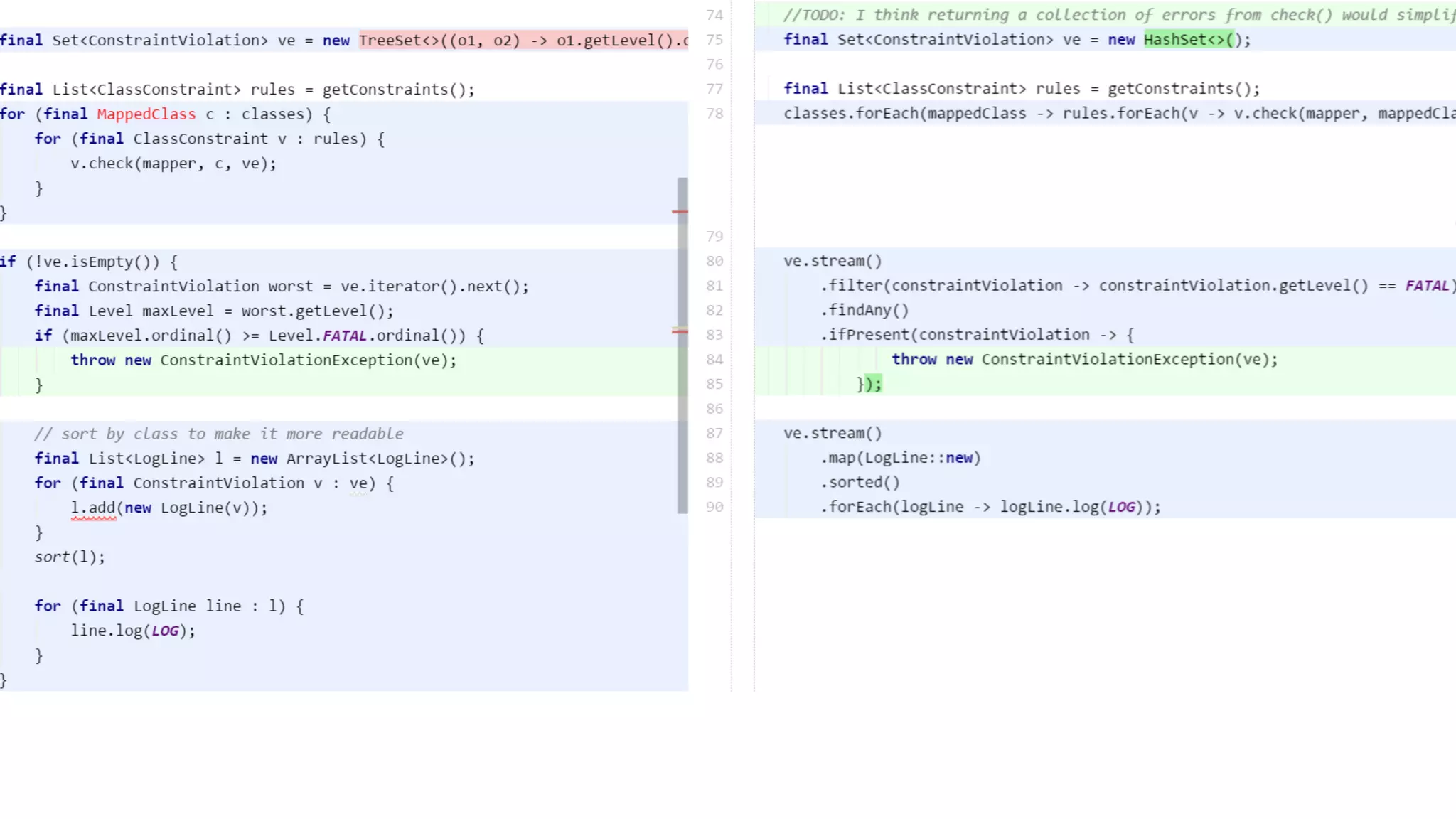This screenshot has width=1456, height=819.
Task: Click the underlined l.add call
Action: pos(92,508)
